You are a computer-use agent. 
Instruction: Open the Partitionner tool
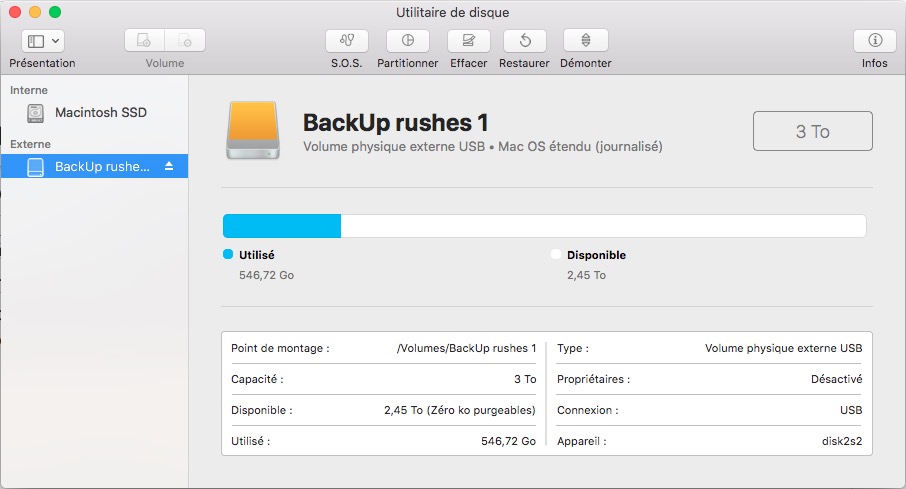[408, 41]
